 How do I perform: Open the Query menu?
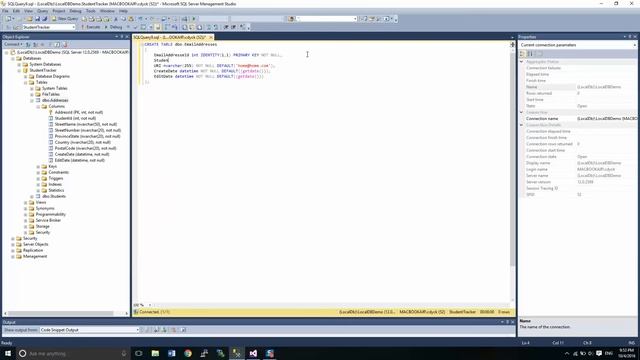42,11
